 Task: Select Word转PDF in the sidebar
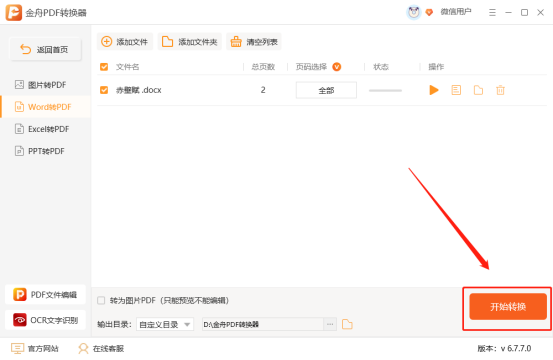pos(45,107)
